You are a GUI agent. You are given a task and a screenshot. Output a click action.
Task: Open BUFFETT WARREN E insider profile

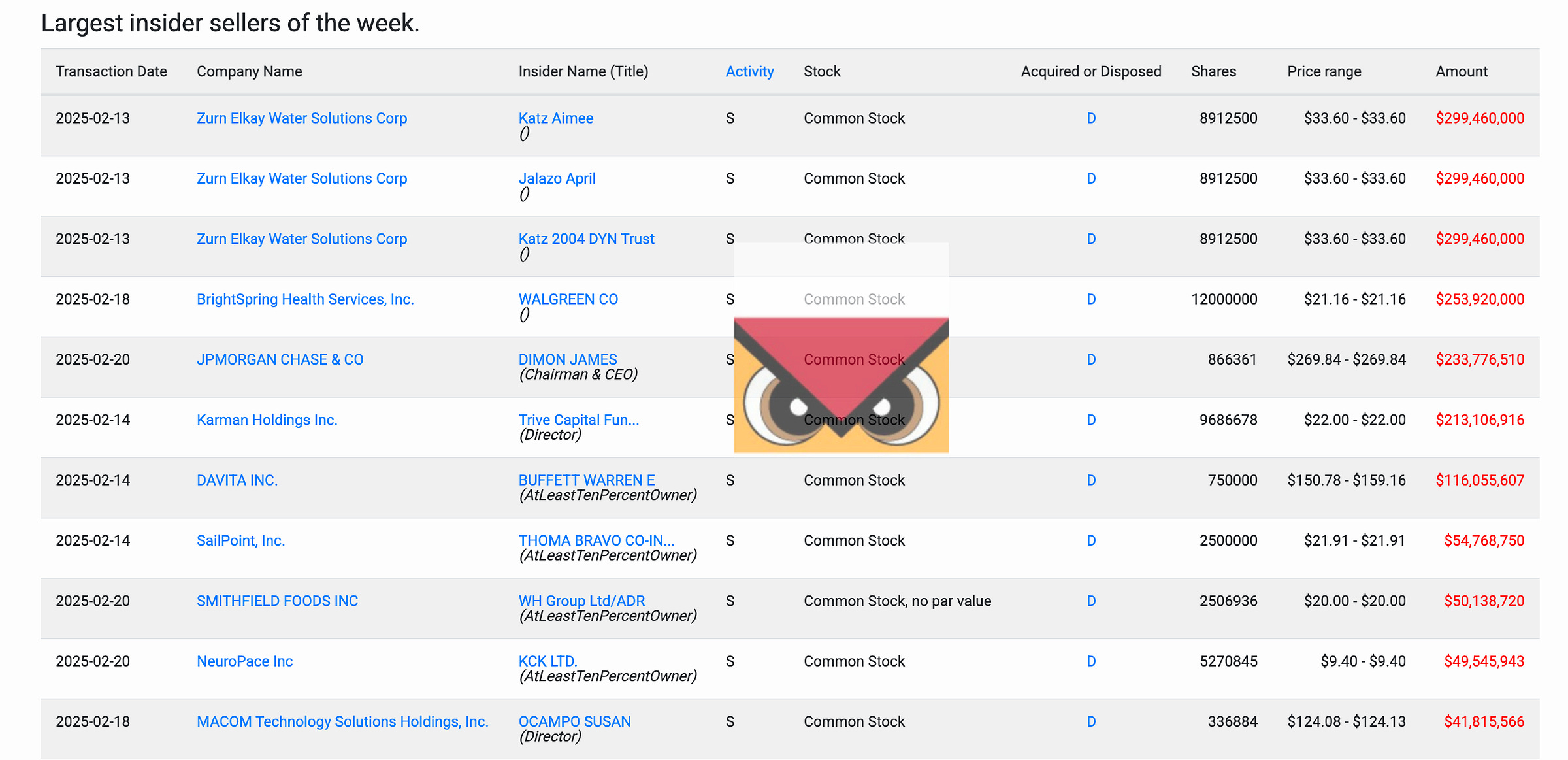586,480
